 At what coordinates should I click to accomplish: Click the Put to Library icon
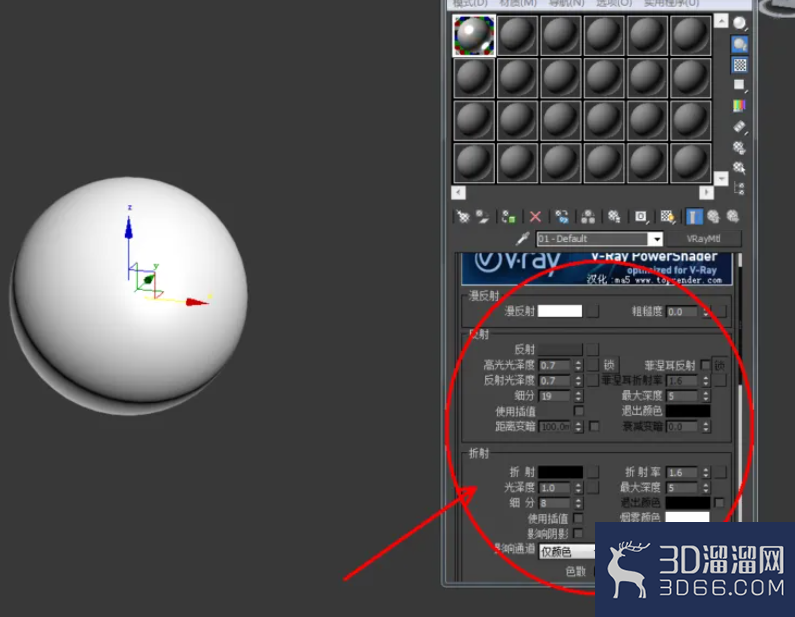tap(615, 217)
